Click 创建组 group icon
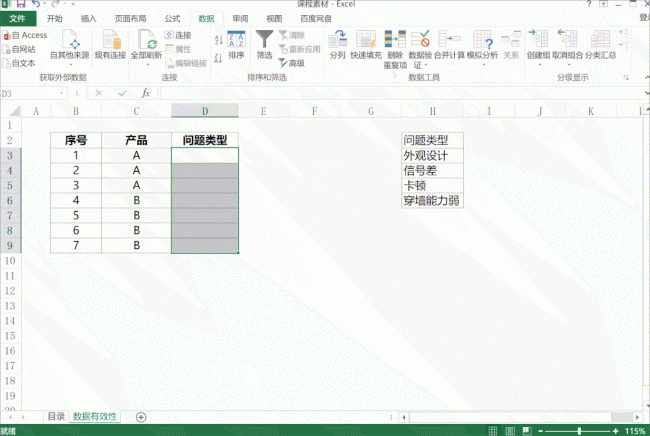Image resolution: width=650 pixels, height=436 pixels. [538, 47]
